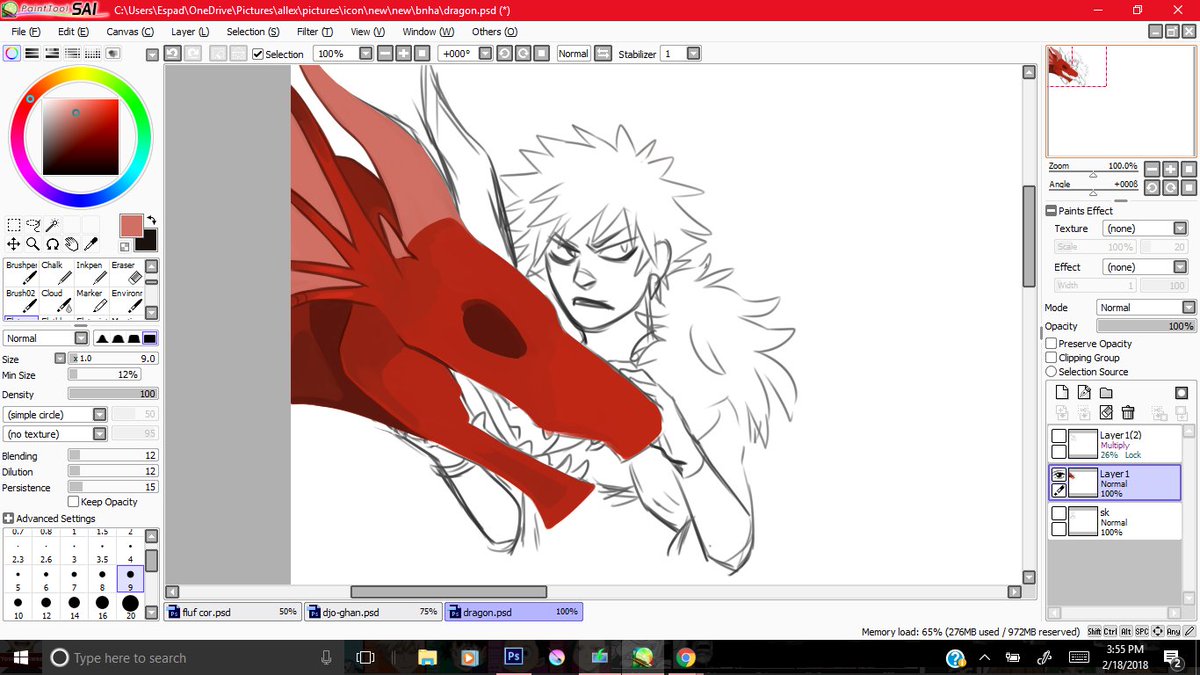Show the Layer1(2) layer

[1058, 435]
